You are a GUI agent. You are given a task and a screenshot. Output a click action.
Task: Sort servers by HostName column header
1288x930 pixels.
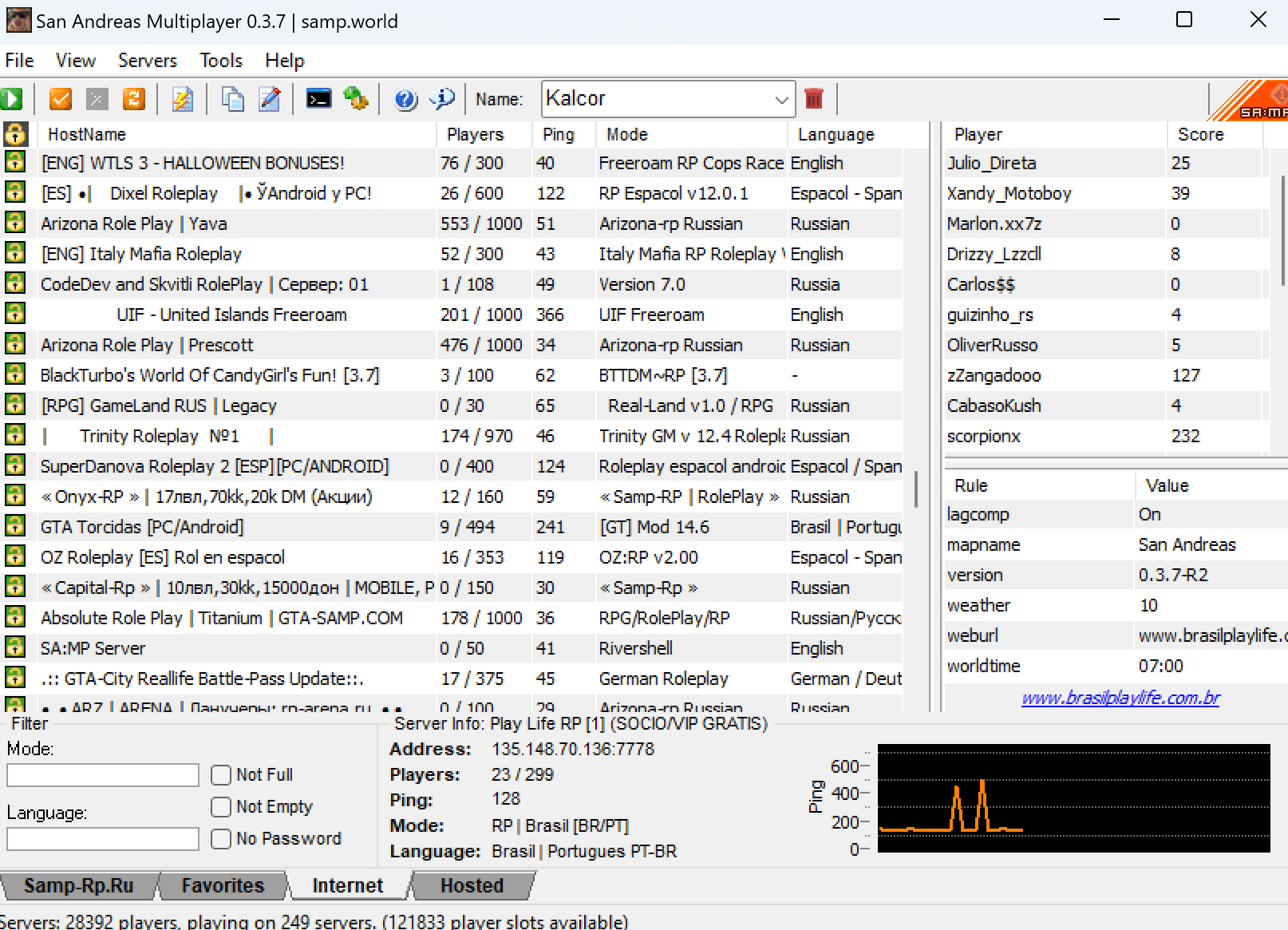pos(237,135)
